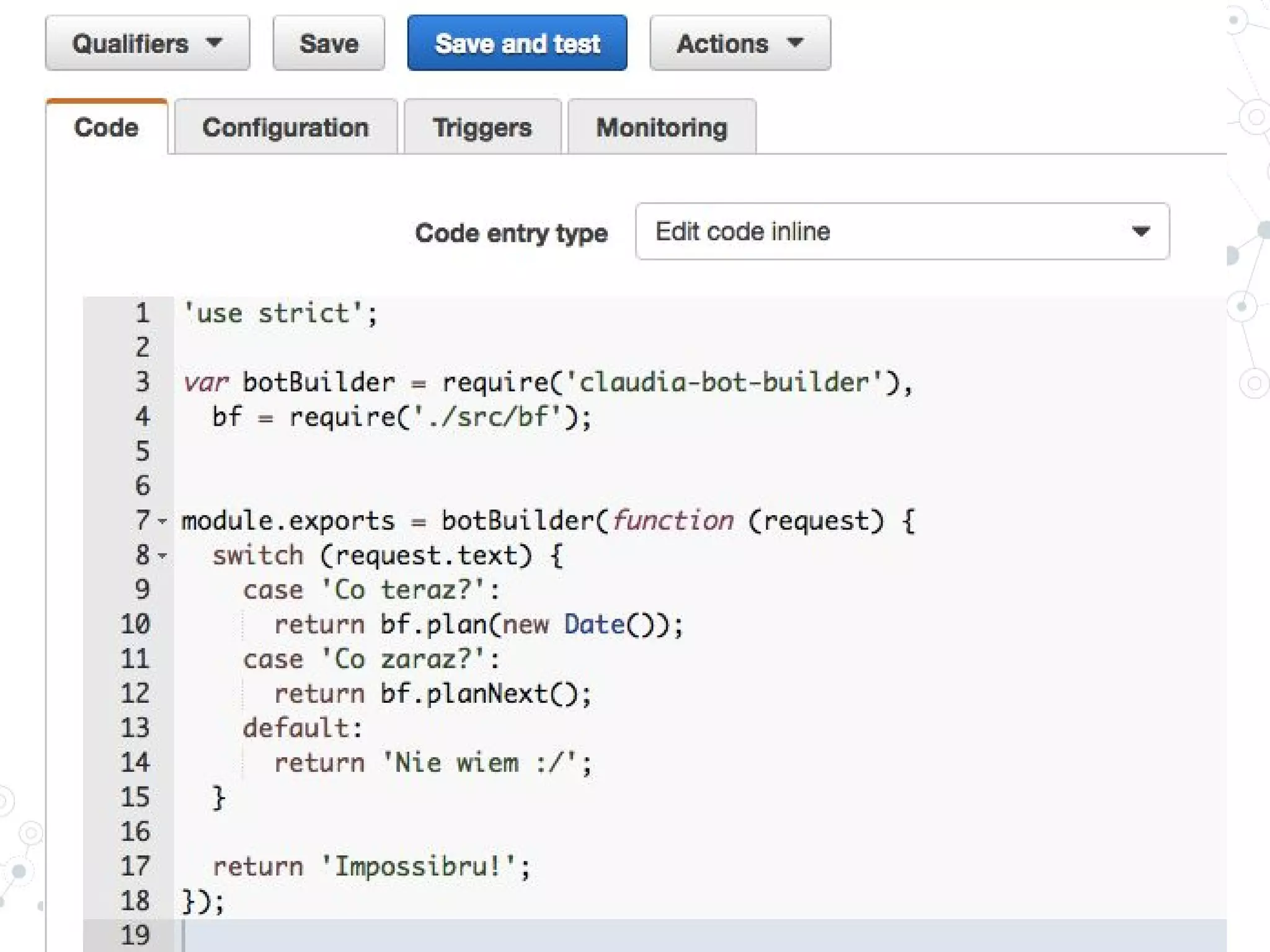Open the Qualifiers dropdown
This screenshot has height=952, width=1270.
[147, 43]
